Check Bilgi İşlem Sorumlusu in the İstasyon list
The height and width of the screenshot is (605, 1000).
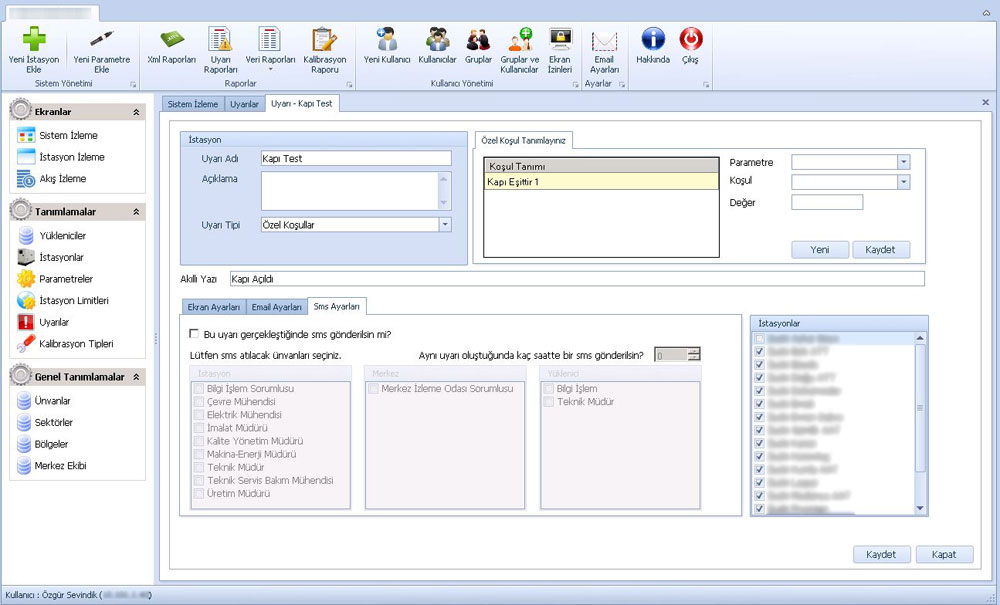(199, 388)
